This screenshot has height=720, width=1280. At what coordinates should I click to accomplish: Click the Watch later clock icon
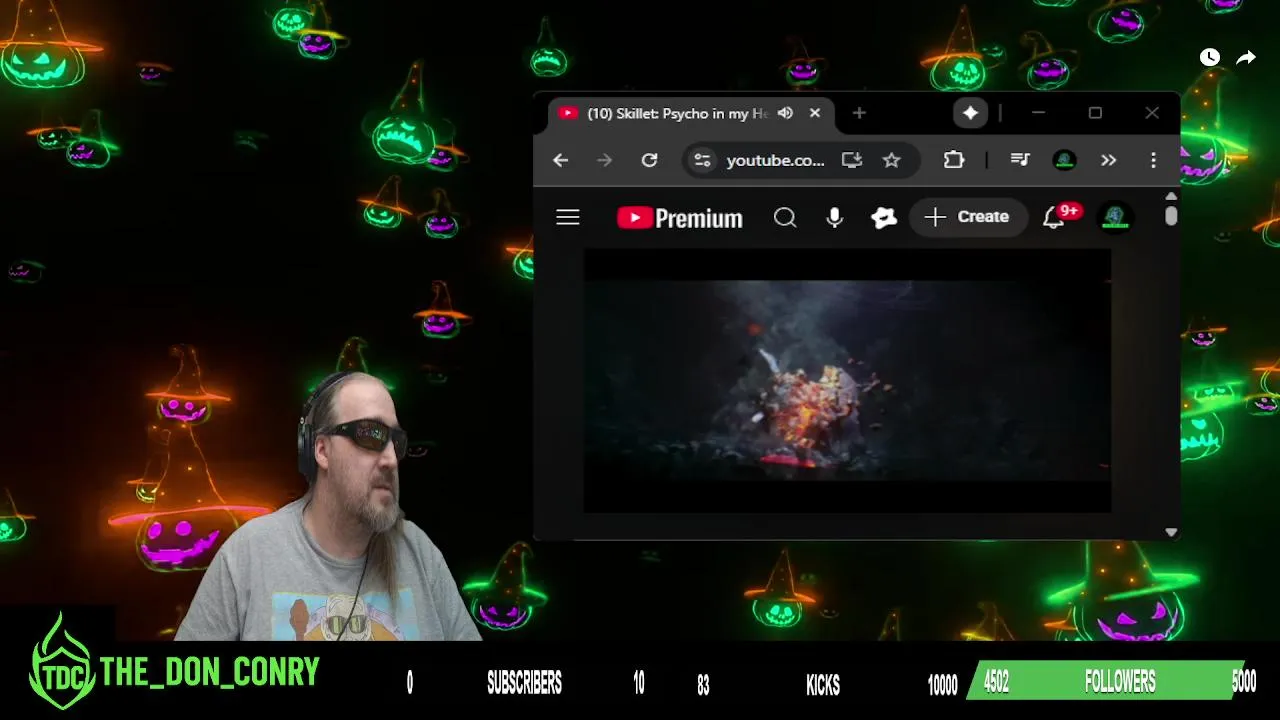pos(1210,57)
